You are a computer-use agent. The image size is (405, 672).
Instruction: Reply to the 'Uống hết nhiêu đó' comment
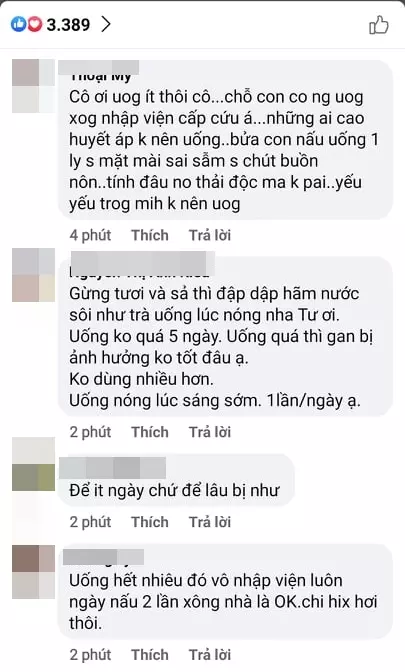coord(210,655)
